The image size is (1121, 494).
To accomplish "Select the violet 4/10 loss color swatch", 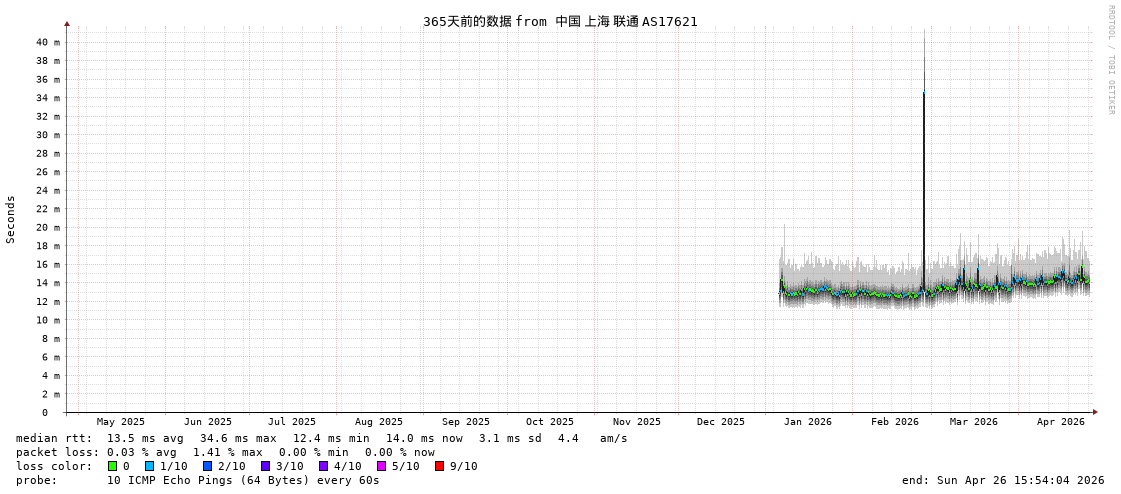I will 324,466.
